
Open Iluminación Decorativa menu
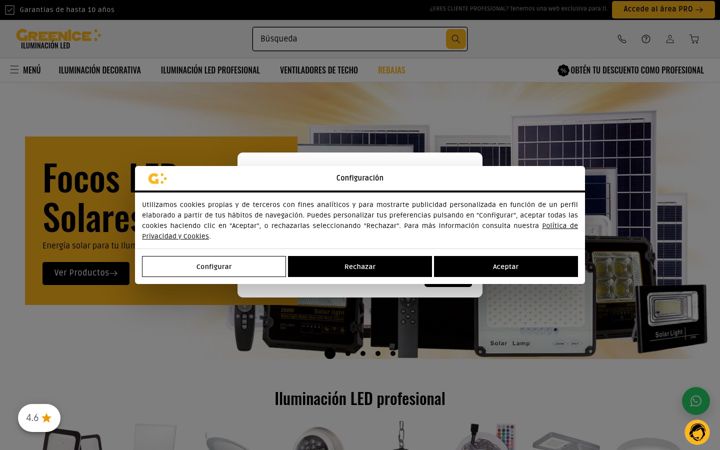click(x=100, y=70)
